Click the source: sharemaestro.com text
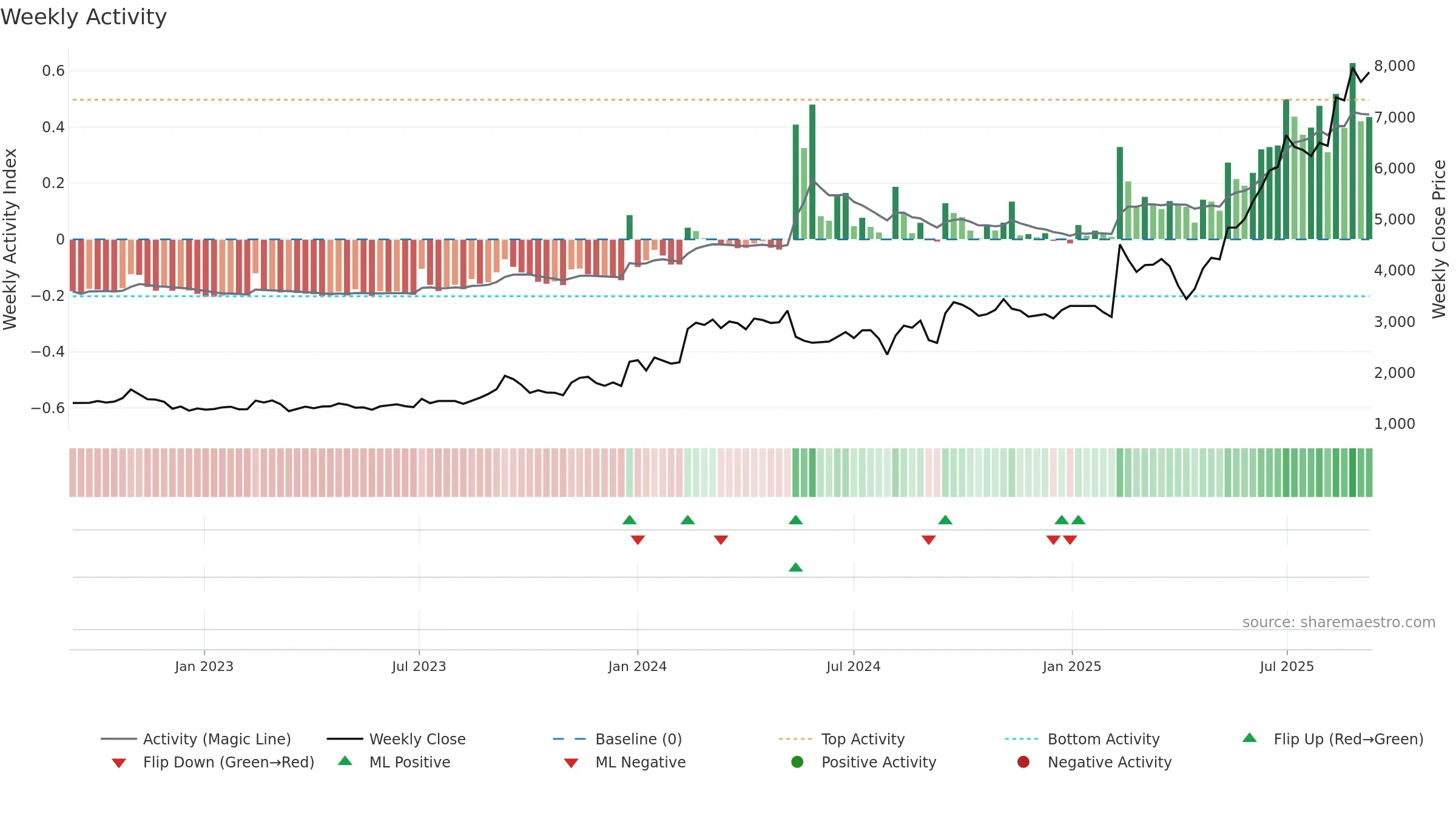Screen dimensions: 1456x819 (1339, 622)
